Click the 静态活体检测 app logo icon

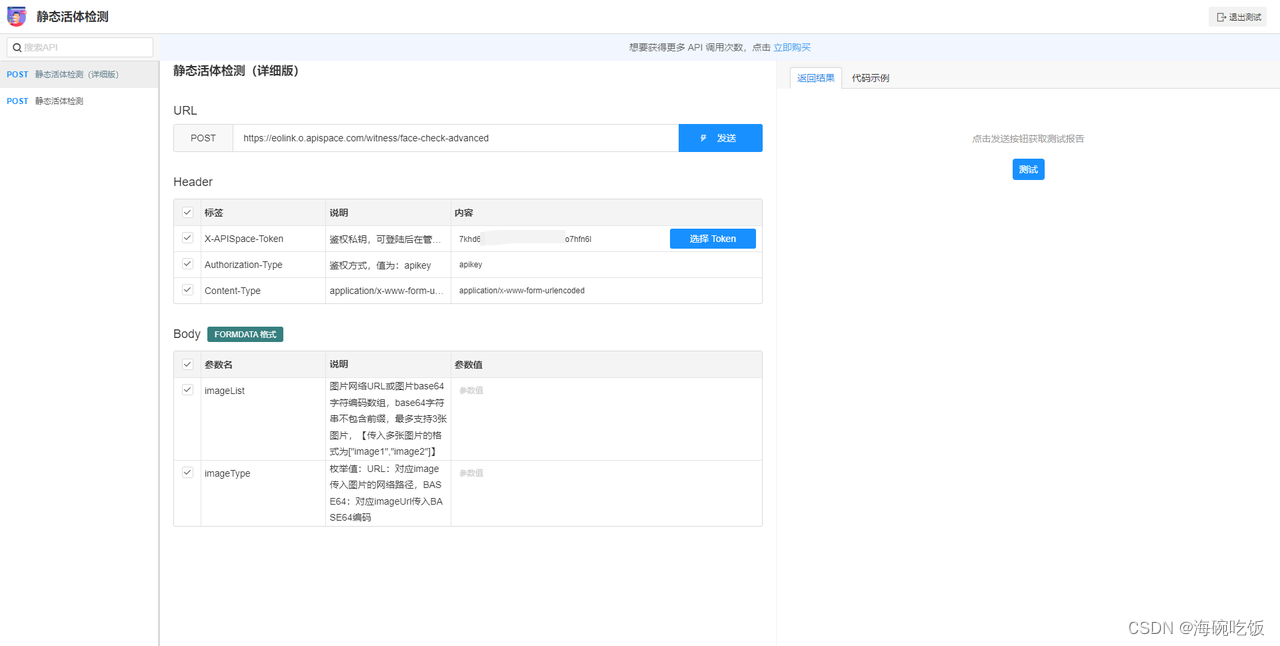16,16
